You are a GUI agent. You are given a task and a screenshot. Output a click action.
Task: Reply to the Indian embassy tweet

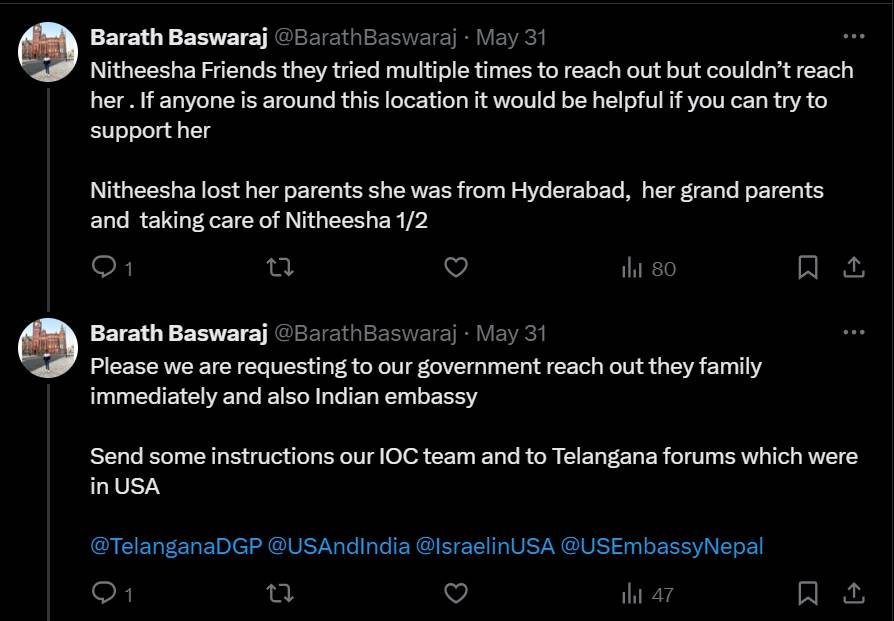click(x=104, y=594)
